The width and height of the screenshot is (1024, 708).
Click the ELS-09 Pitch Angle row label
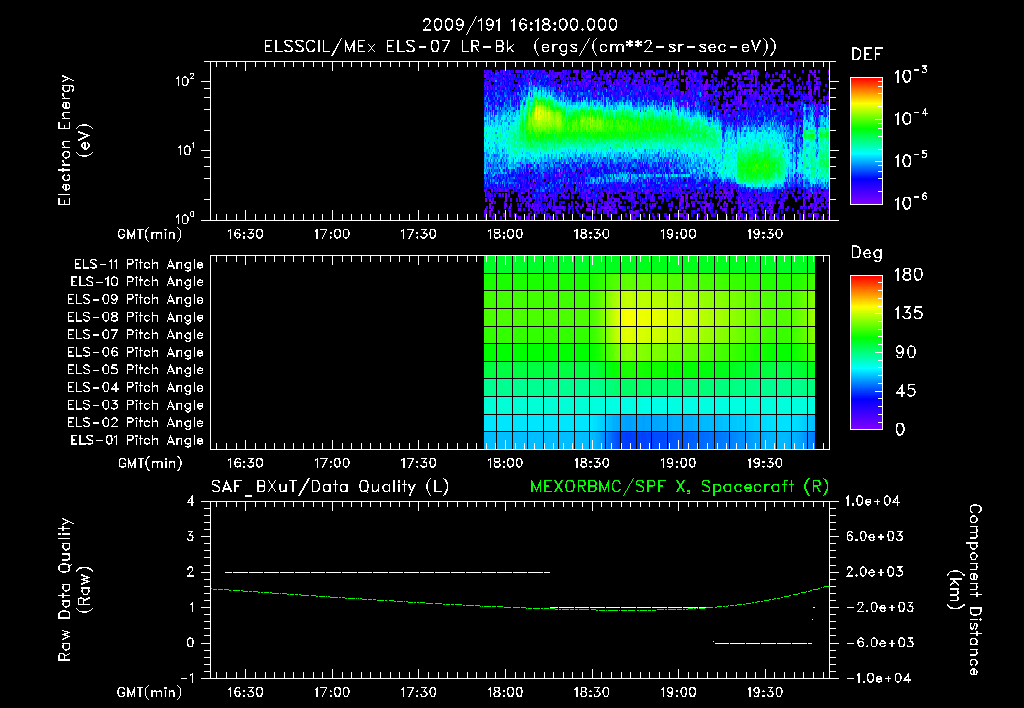(x=136, y=300)
